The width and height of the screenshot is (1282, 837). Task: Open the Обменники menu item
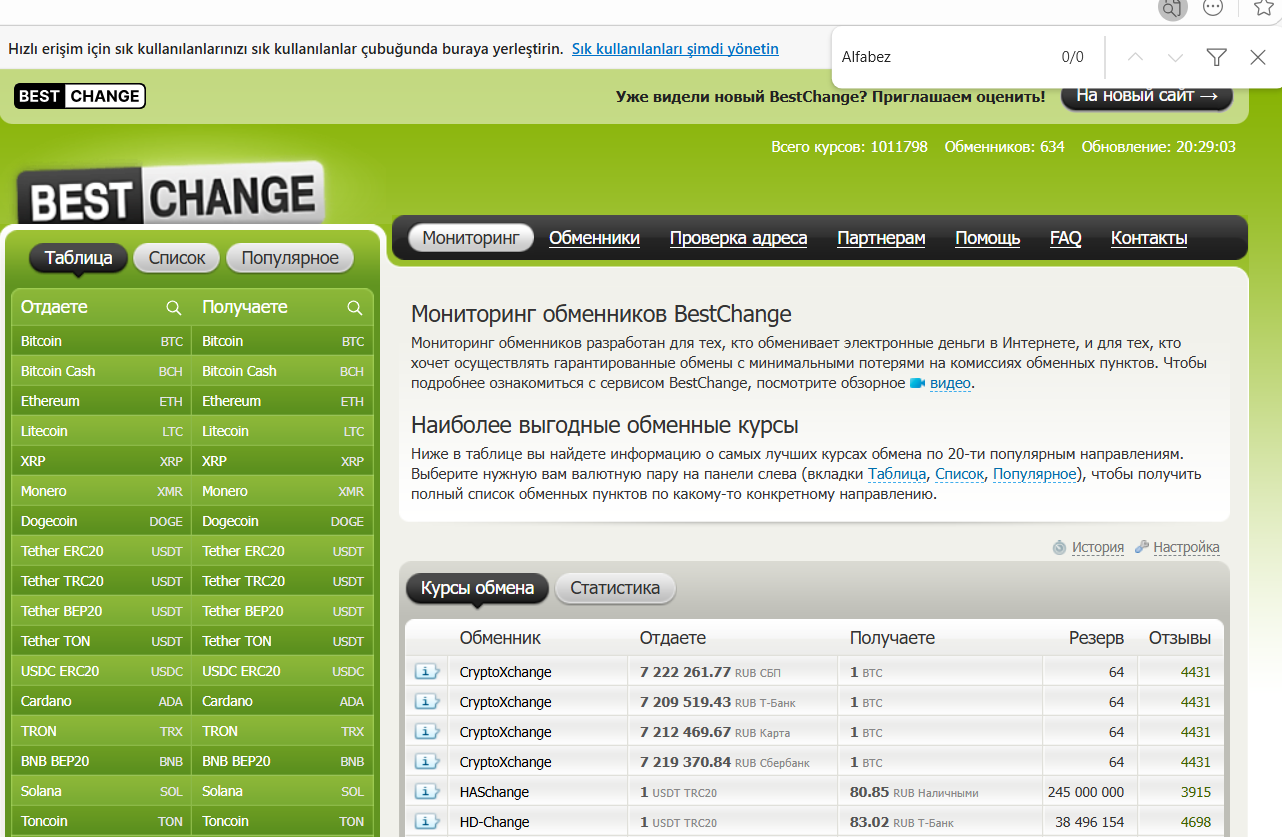coord(594,238)
